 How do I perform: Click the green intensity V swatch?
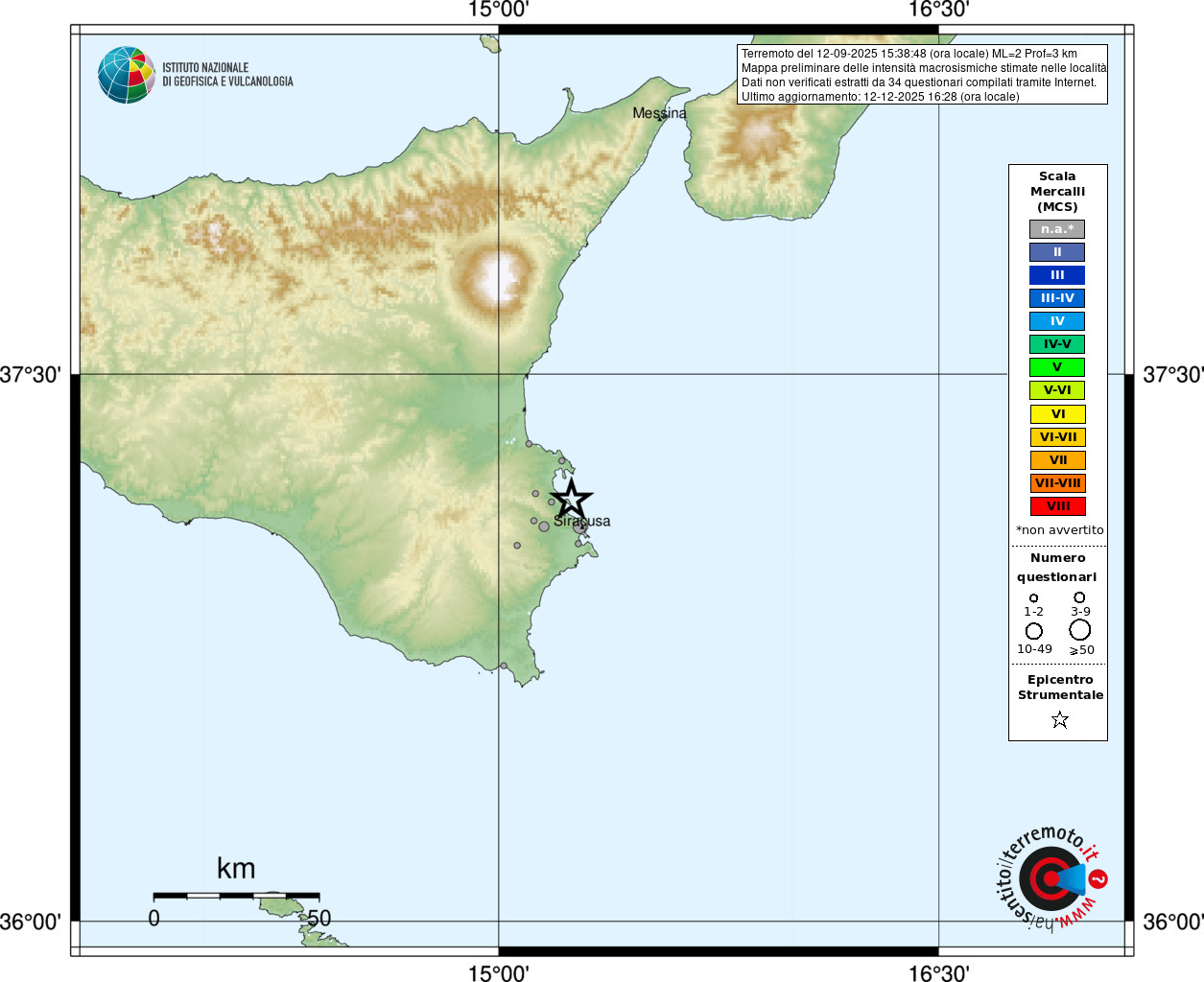coord(1057,367)
